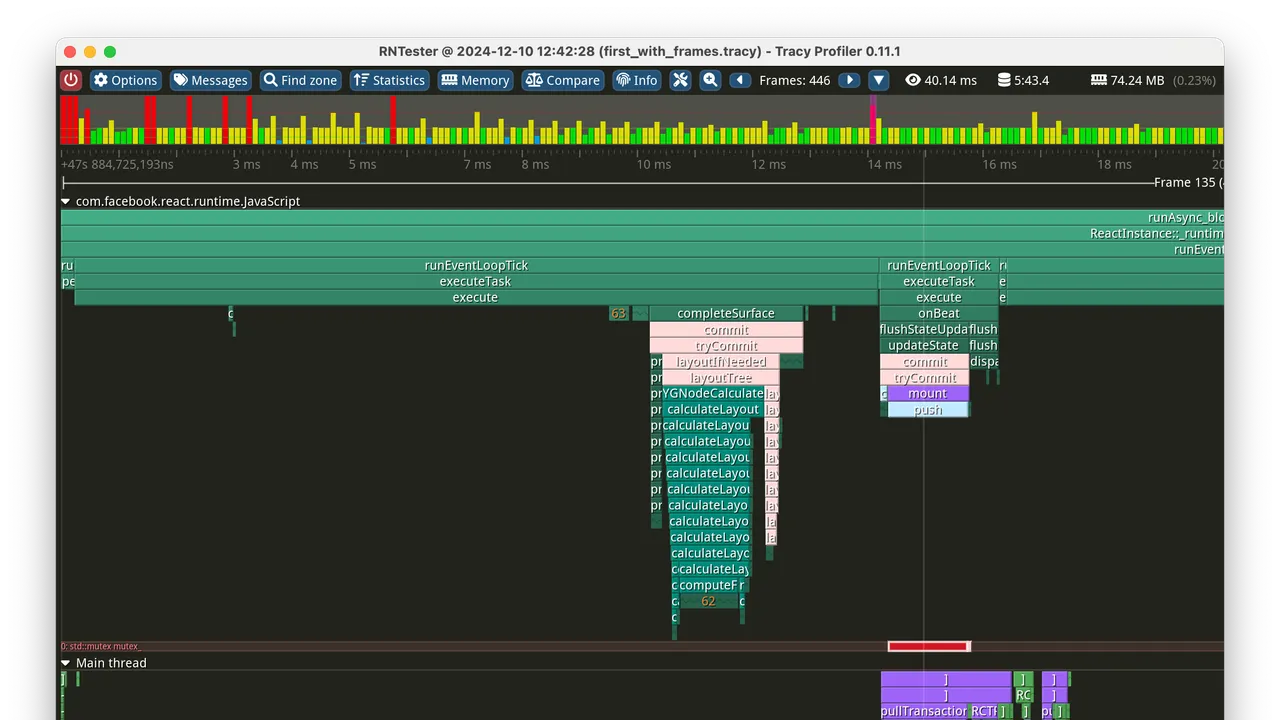Collapse the Main thread section
This screenshot has width=1280, height=720.
point(66,663)
